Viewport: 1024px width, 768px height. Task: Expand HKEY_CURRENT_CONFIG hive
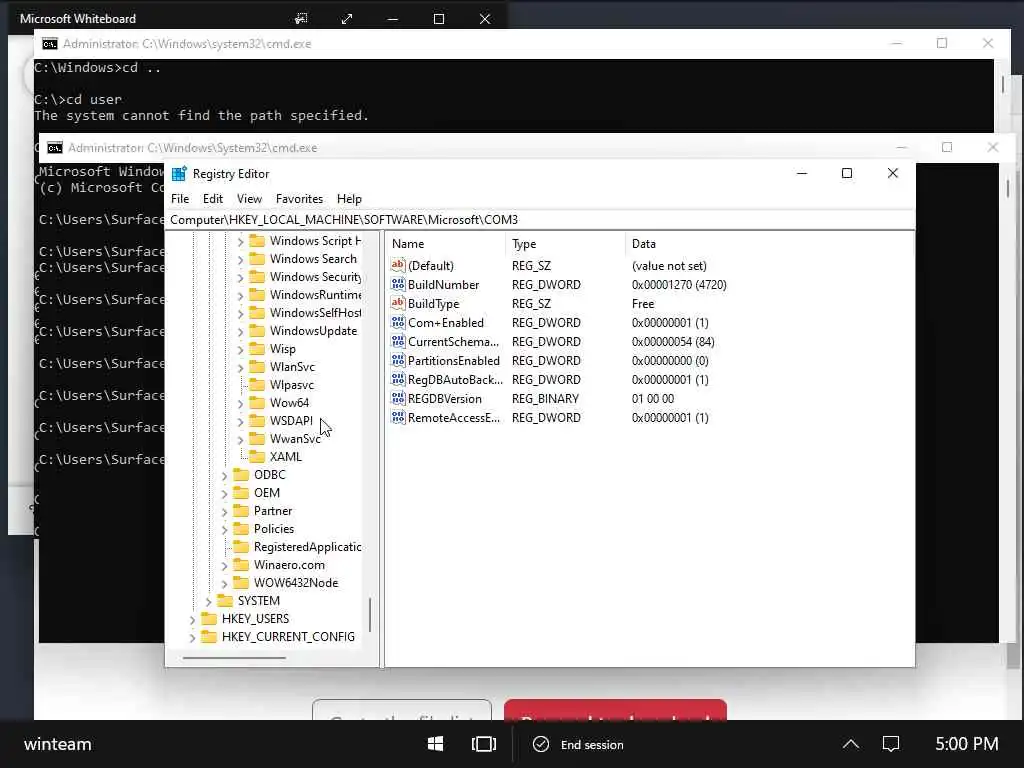coord(193,637)
